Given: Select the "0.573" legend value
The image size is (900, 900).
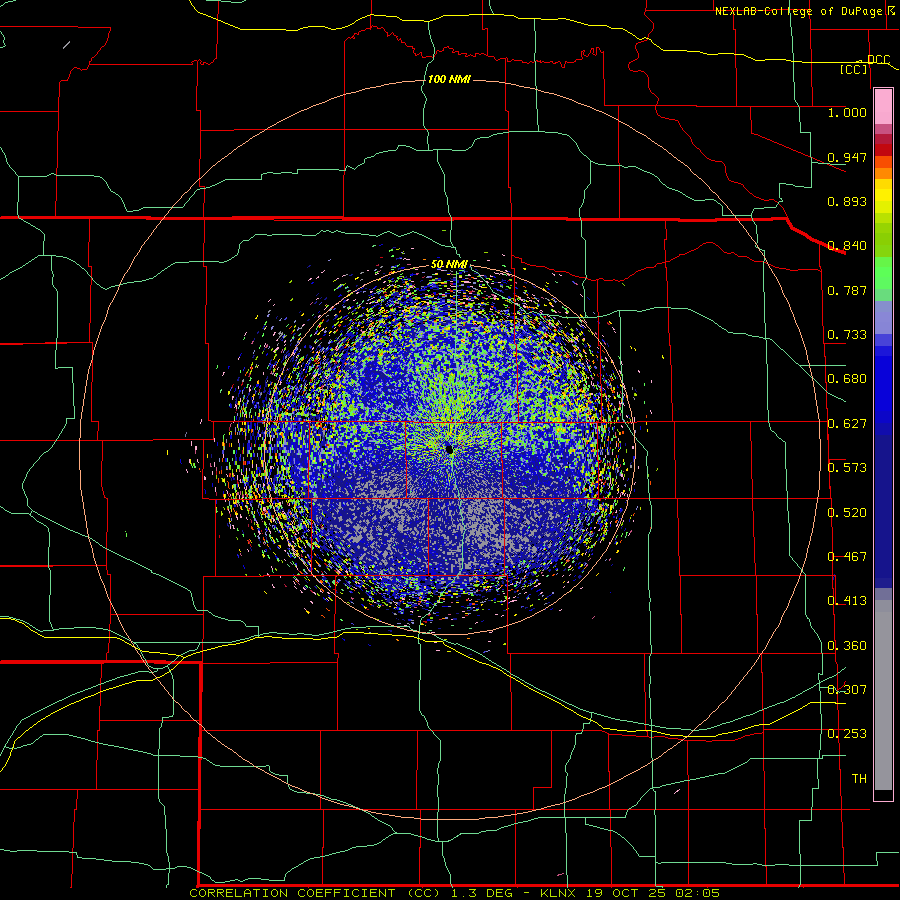Looking at the screenshot, I should [x=847, y=468].
